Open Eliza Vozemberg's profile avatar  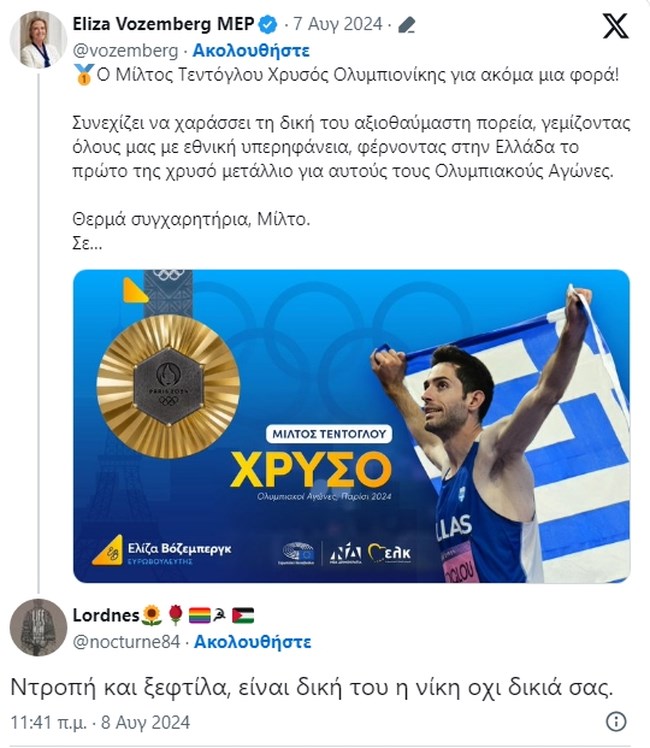coord(37,39)
